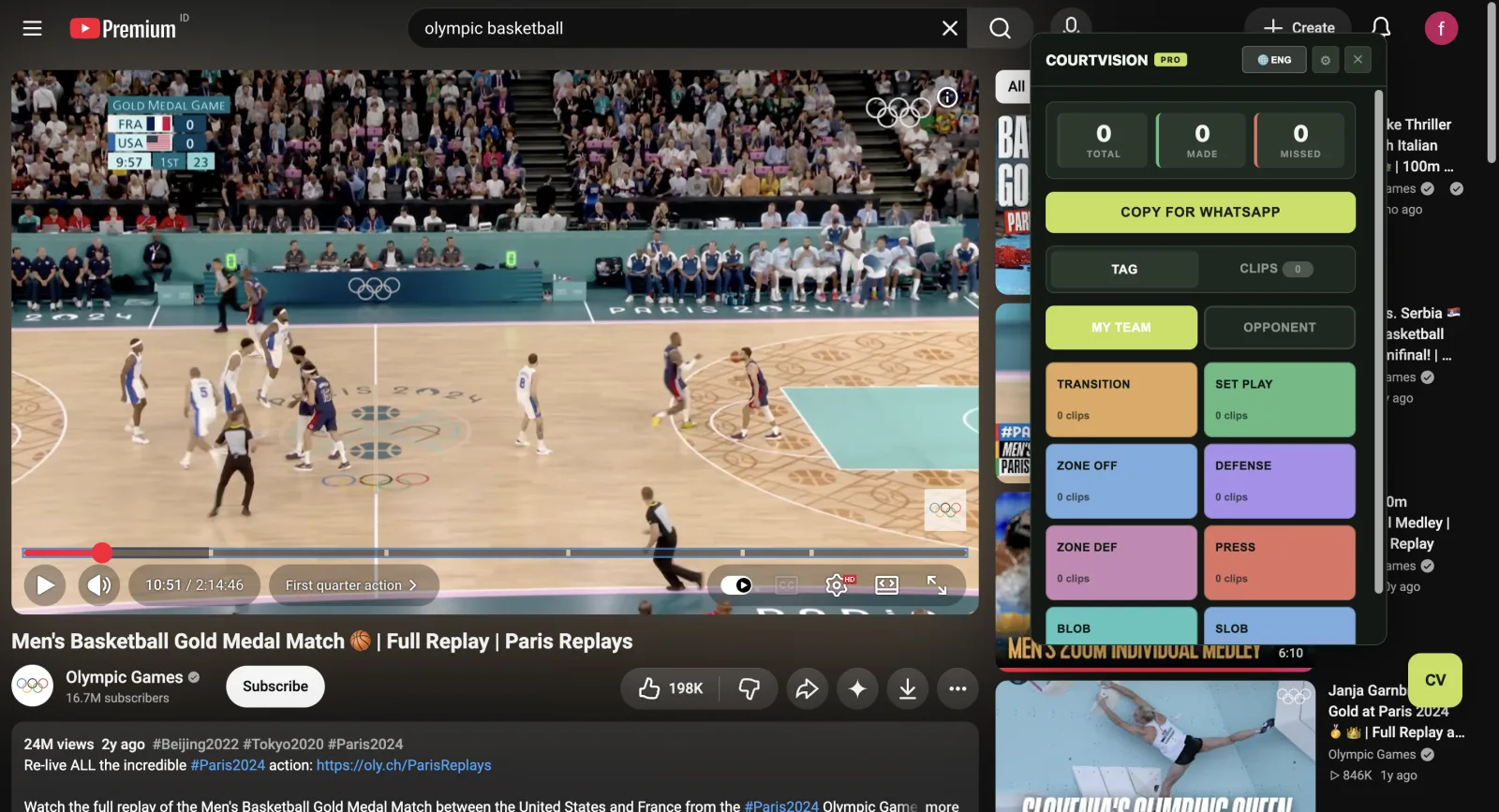Tag a SLOB clip
The height and width of the screenshot is (812, 1499).
1280,626
